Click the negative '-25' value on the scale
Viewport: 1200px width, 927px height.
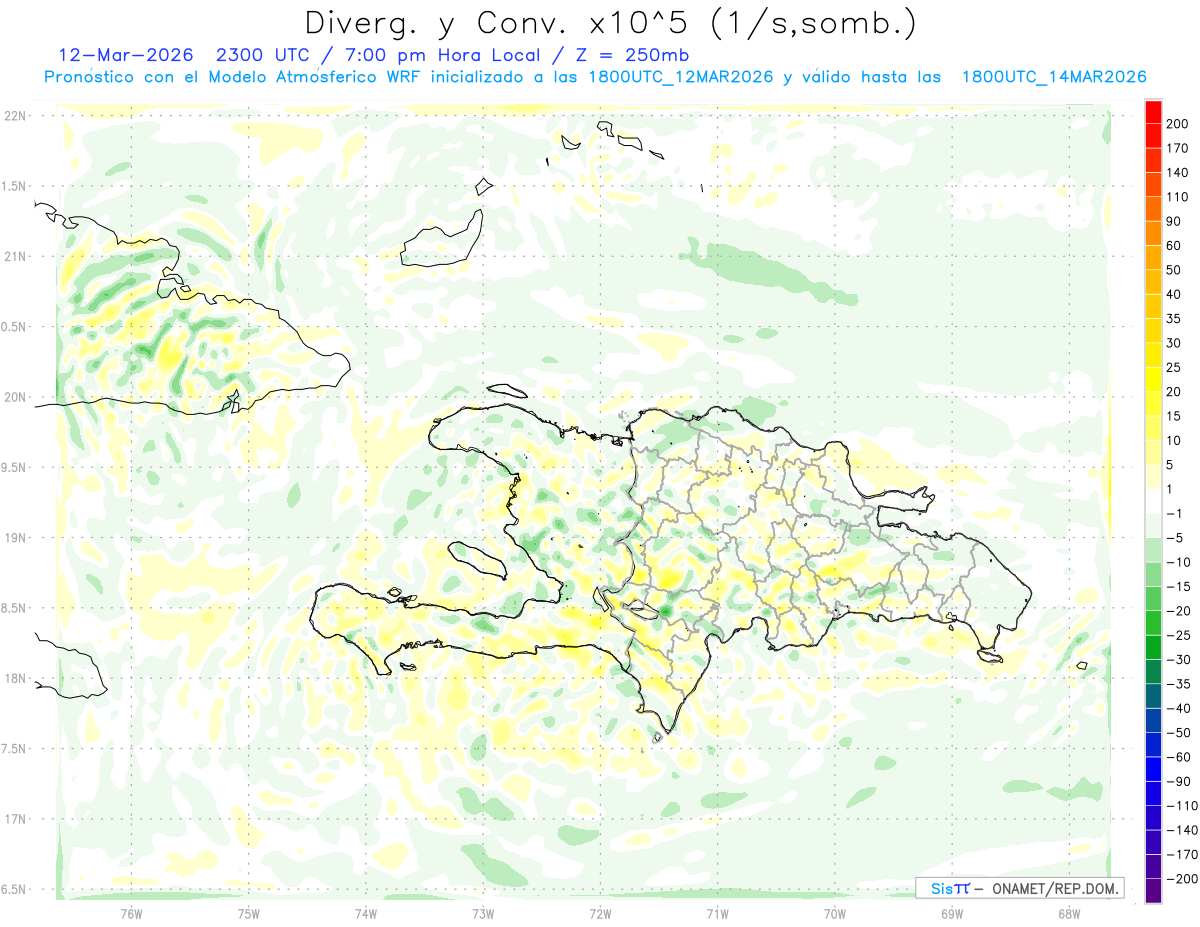point(1179,635)
